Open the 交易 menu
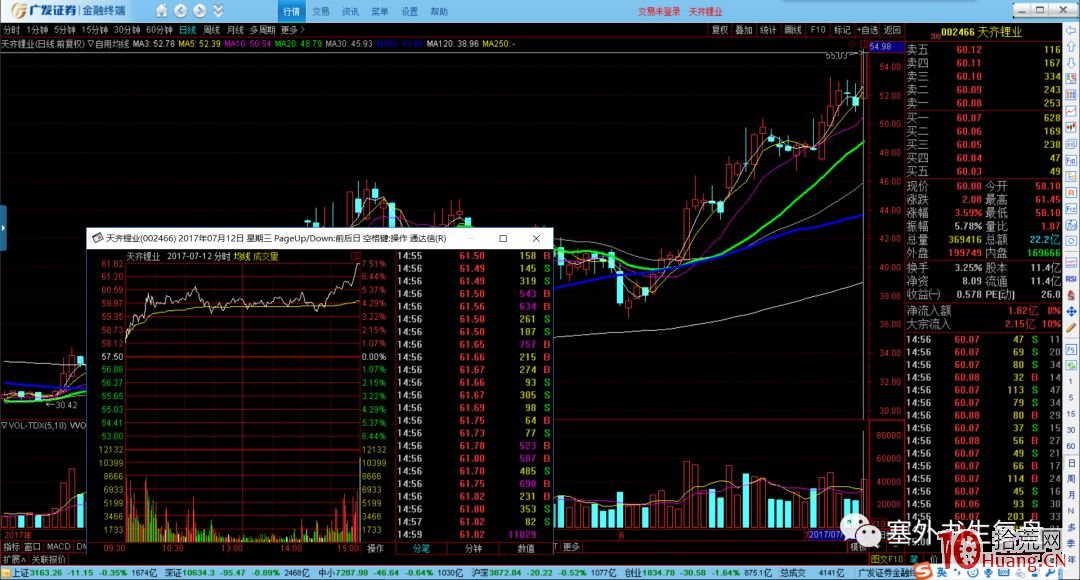 (321, 12)
